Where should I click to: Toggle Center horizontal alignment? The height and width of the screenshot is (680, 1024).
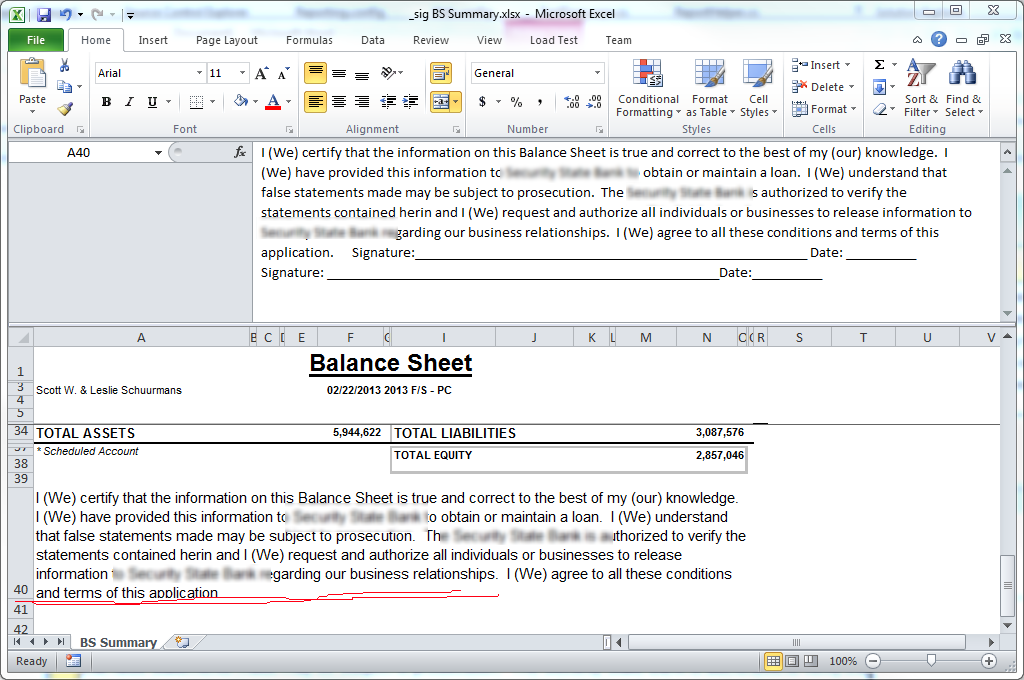[339, 101]
